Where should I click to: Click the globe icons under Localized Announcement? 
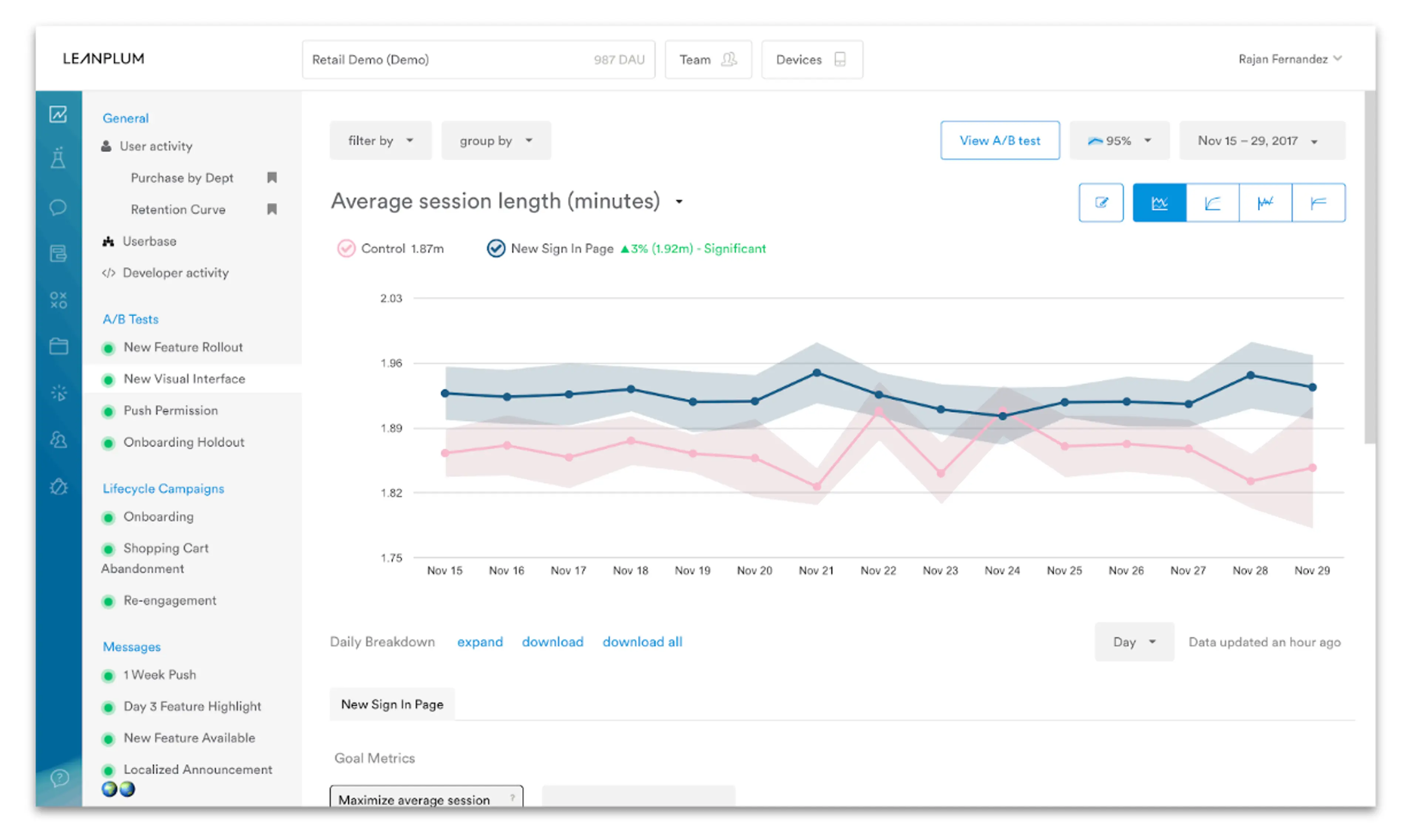[118, 789]
